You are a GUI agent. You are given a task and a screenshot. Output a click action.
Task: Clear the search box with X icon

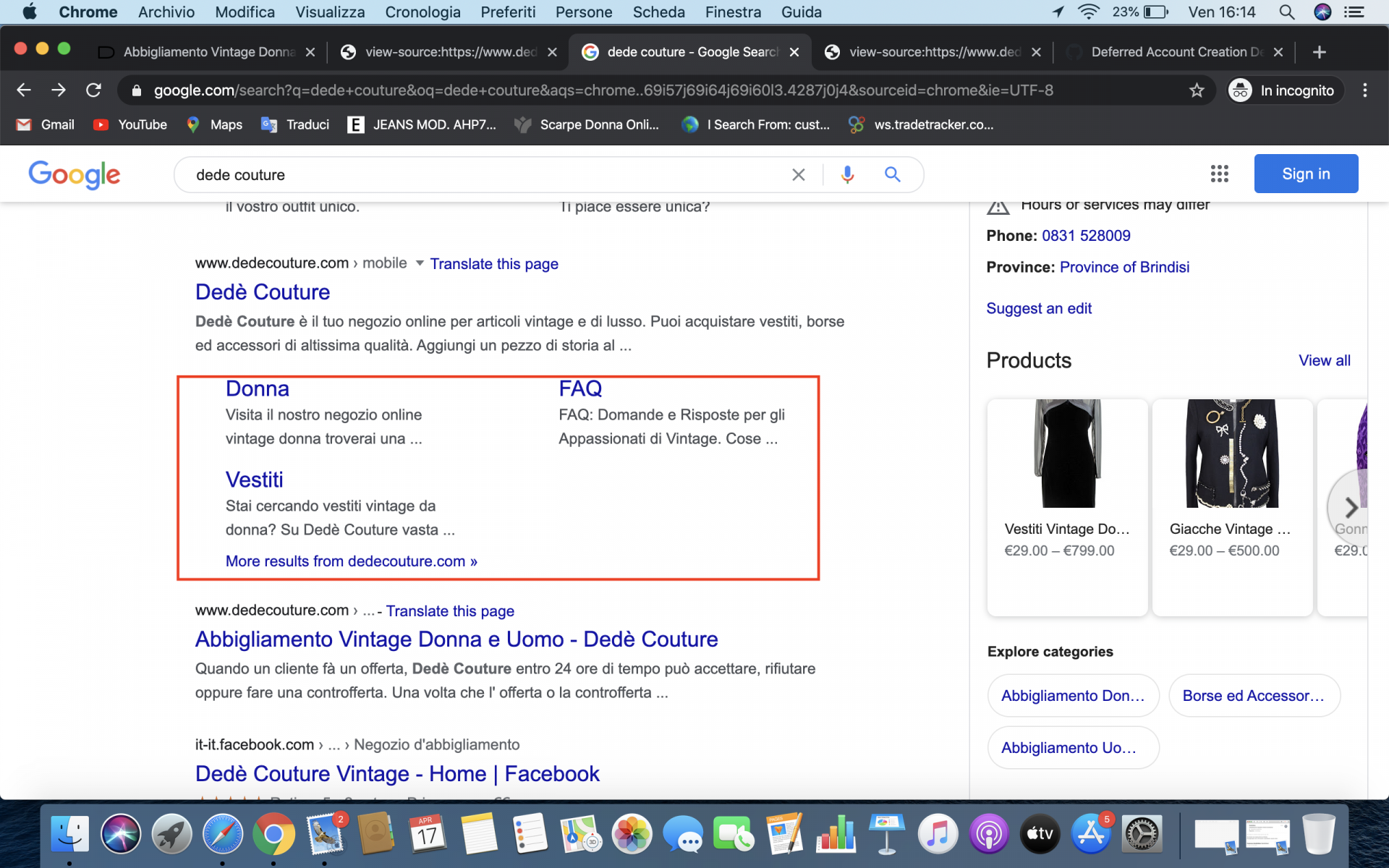point(798,174)
